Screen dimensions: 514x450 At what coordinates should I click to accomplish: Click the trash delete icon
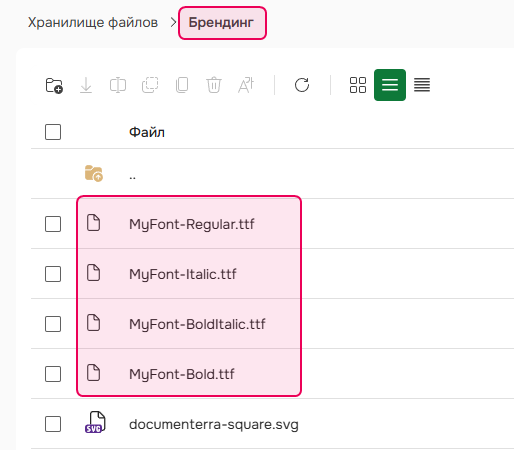click(214, 85)
